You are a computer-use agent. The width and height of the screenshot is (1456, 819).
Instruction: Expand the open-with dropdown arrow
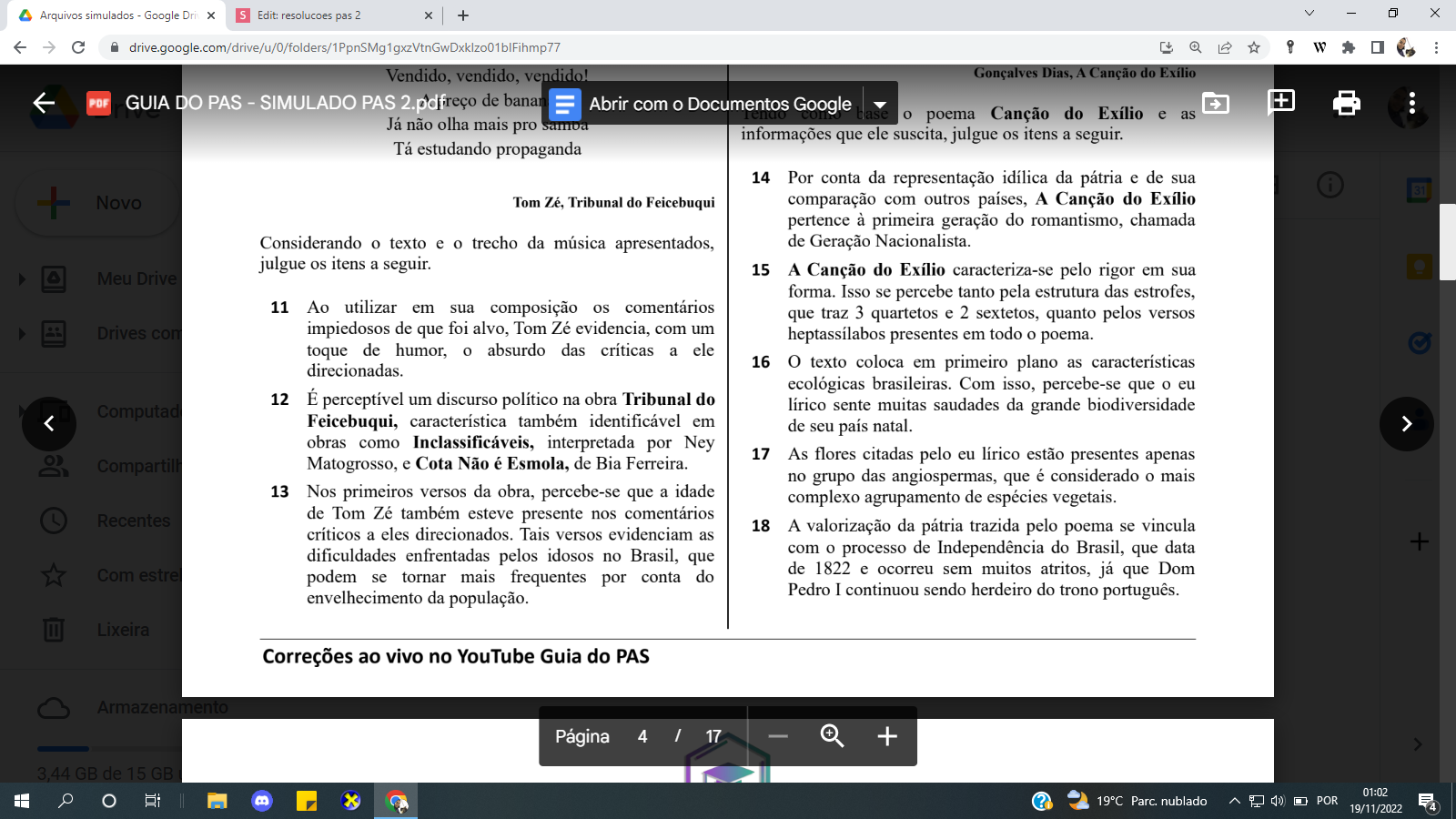[880, 104]
